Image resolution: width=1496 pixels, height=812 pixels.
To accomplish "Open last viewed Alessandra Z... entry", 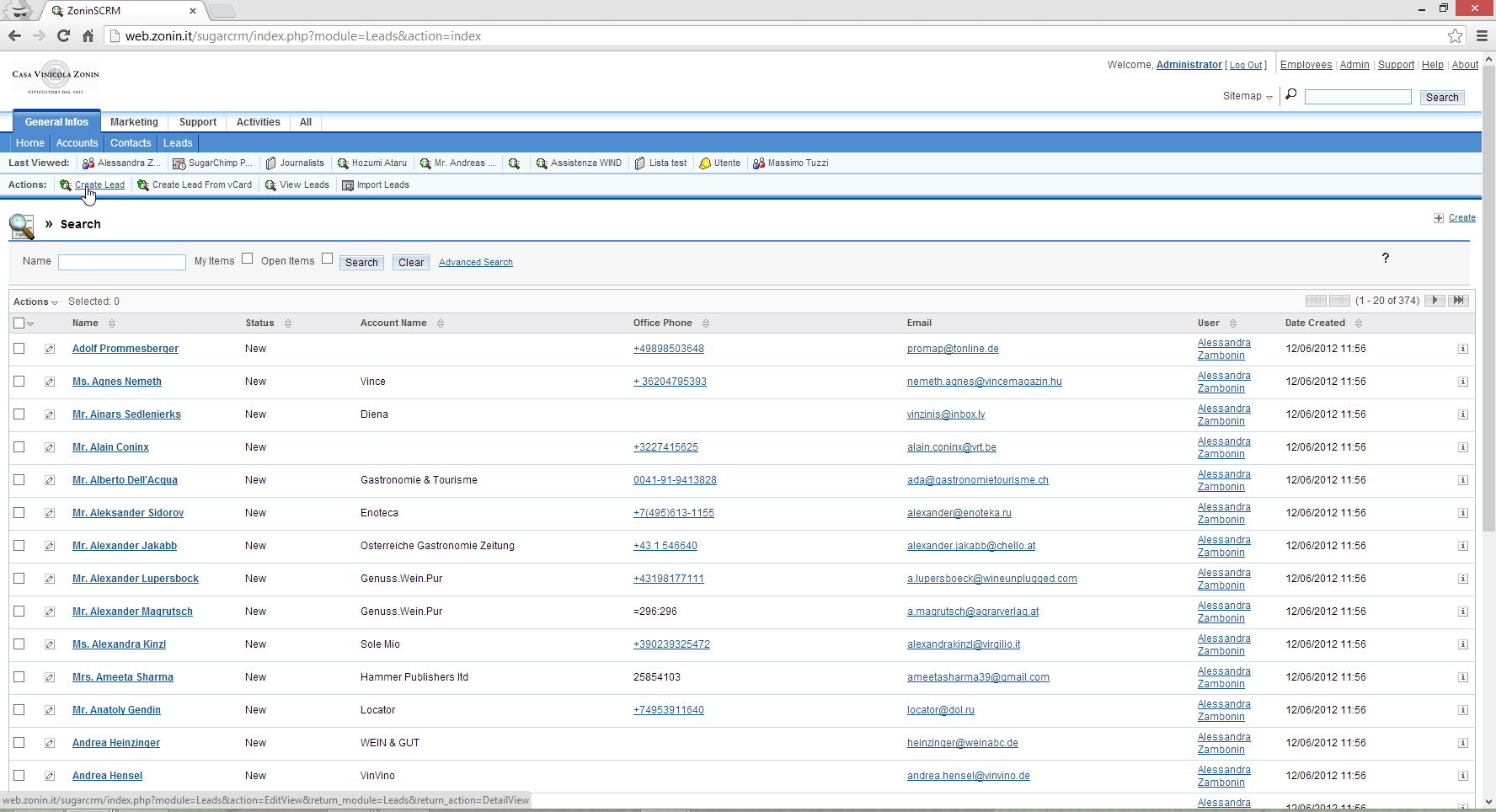I will tap(120, 163).
